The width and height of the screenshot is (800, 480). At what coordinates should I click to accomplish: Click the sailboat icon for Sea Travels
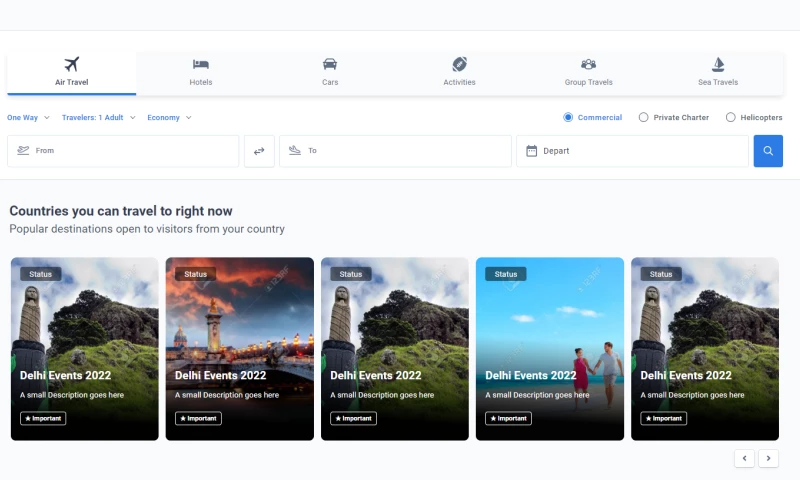click(x=718, y=64)
